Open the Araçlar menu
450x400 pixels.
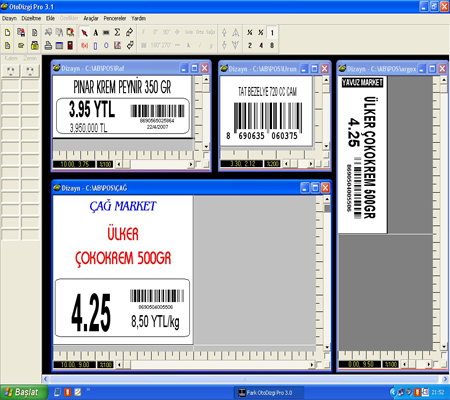(91, 18)
